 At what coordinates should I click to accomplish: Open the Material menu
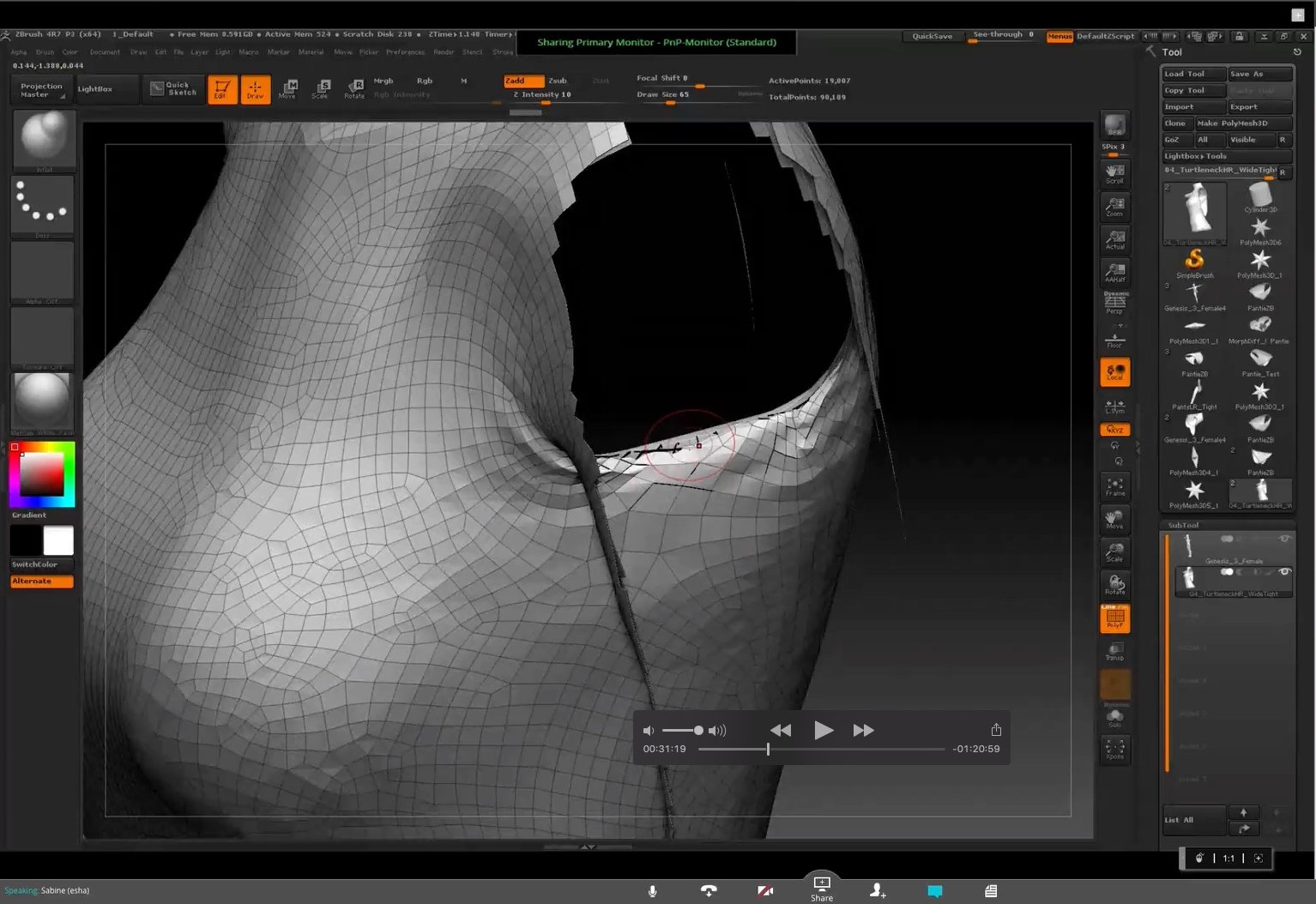pos(311,52)
